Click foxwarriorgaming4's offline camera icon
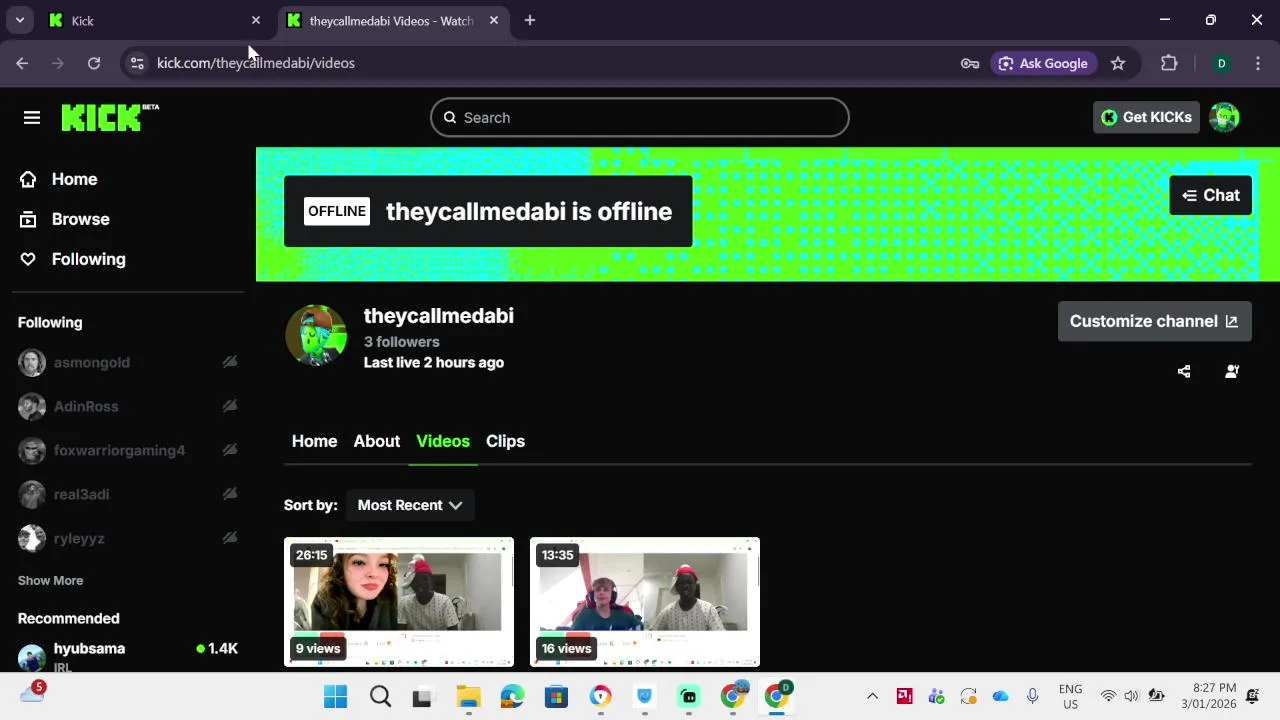This screenshot has height=720, width=1280. [230, 450]
